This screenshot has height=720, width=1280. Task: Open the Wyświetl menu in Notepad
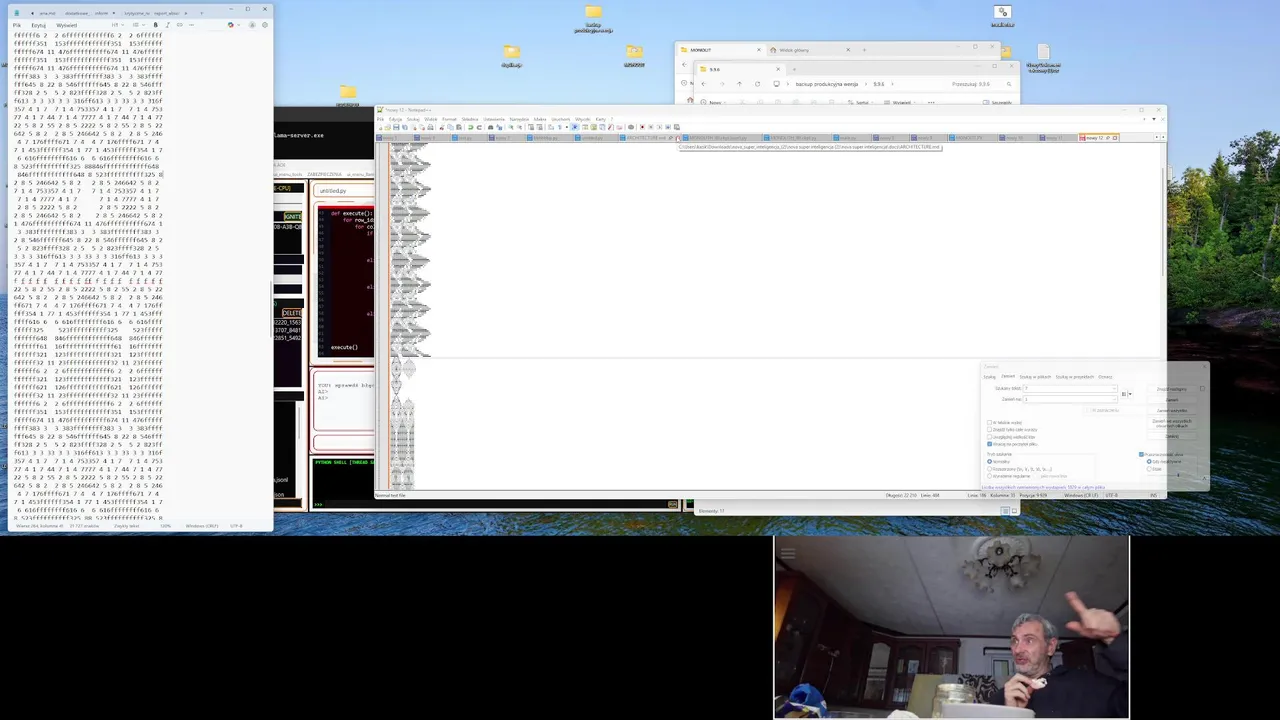click(x=67, y=25)
